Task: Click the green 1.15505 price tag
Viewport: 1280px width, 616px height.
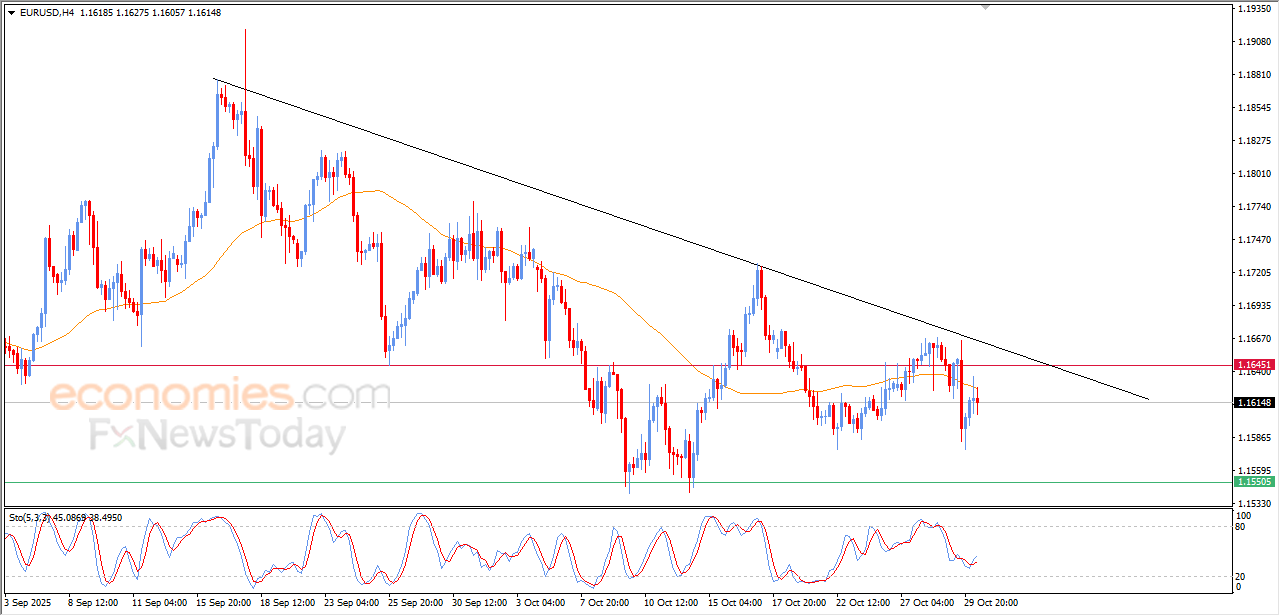Action: click(1254, 482)
